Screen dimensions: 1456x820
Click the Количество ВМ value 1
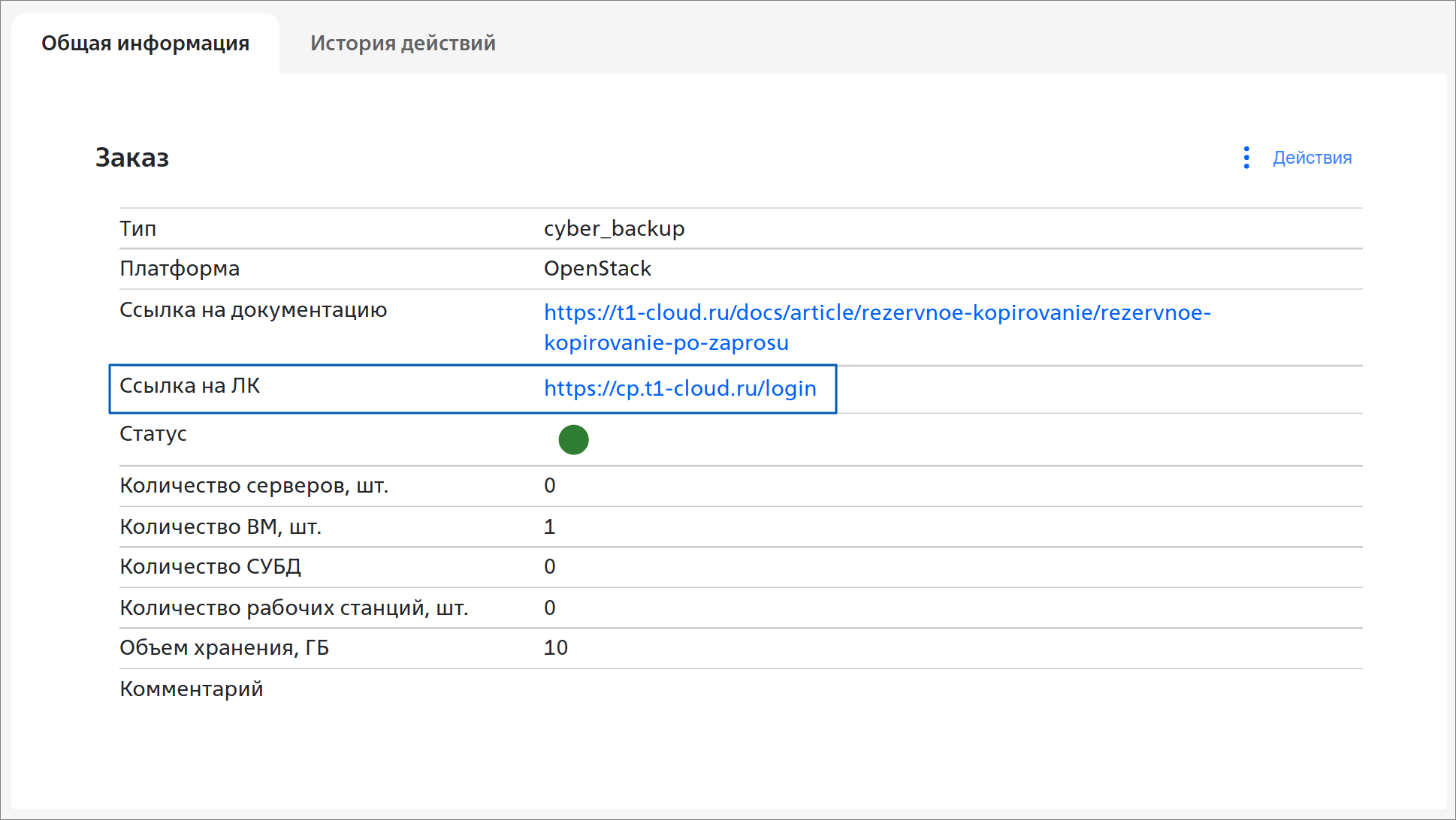coord(550,527)
